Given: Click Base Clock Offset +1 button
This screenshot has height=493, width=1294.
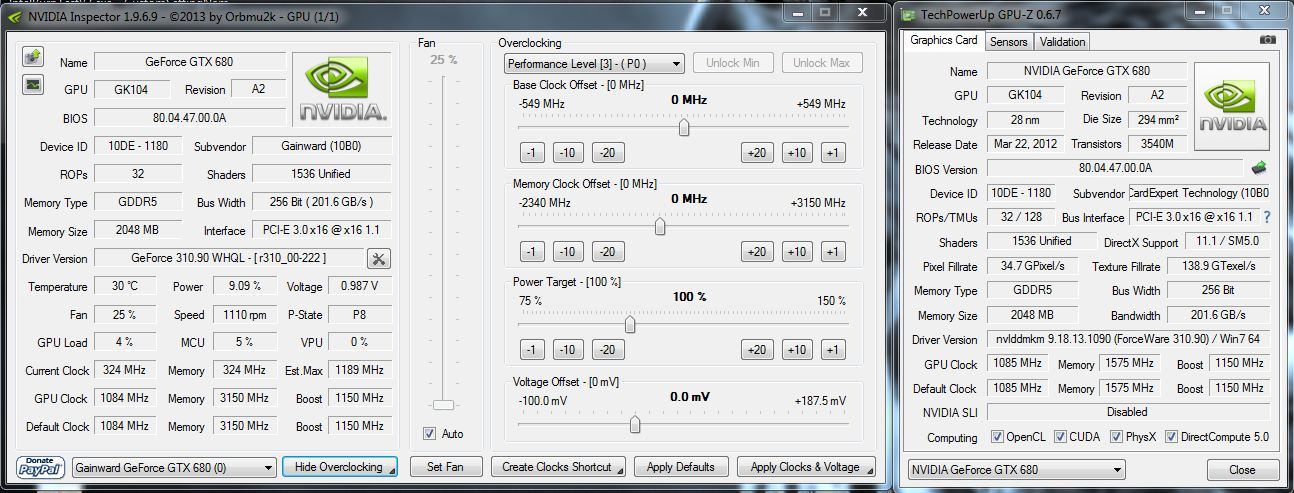Looking at the screenshot, I should pyautogui.click(x=832, y=153).
